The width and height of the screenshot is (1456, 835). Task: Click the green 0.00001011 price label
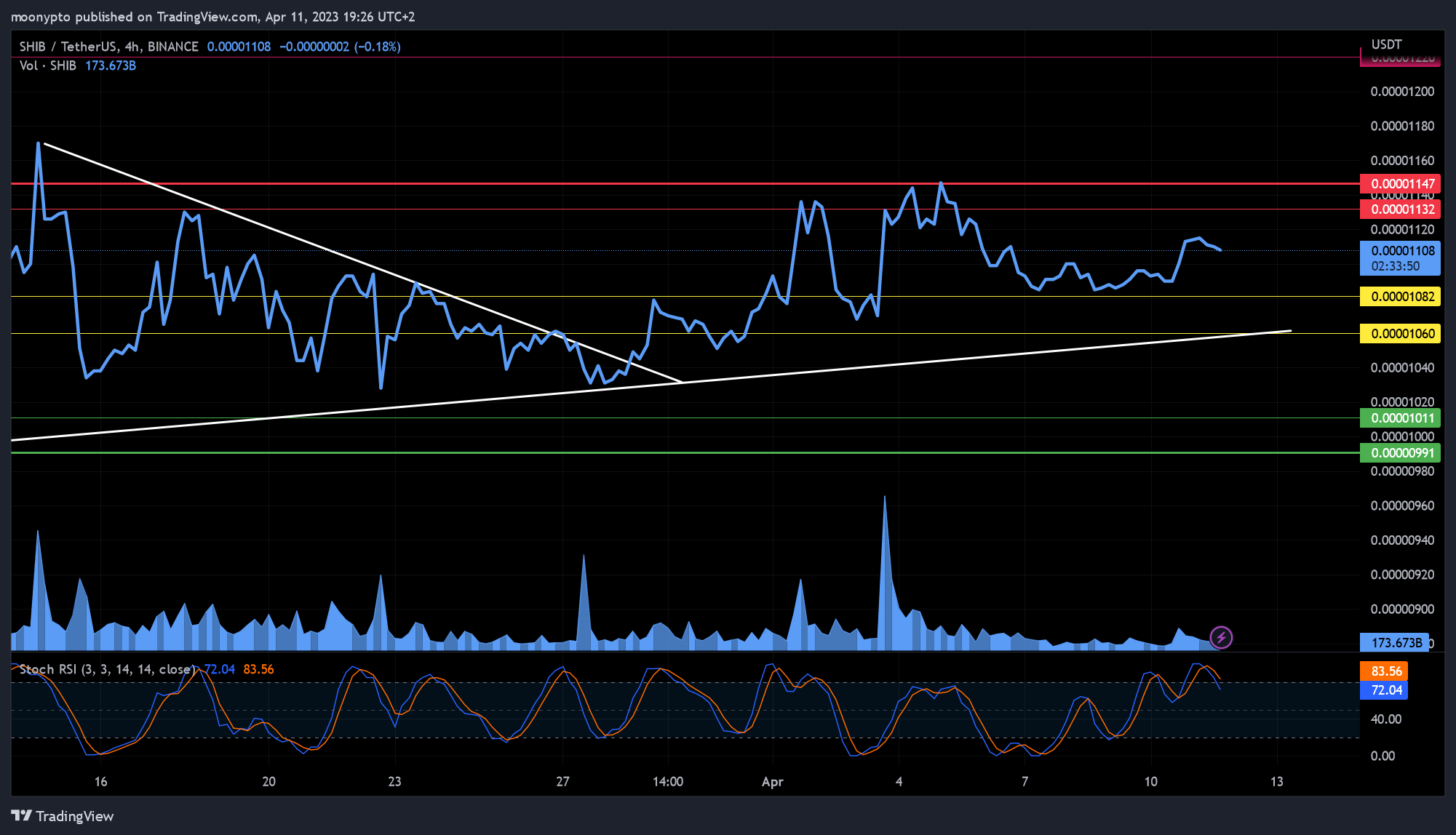pos(1400,418)
